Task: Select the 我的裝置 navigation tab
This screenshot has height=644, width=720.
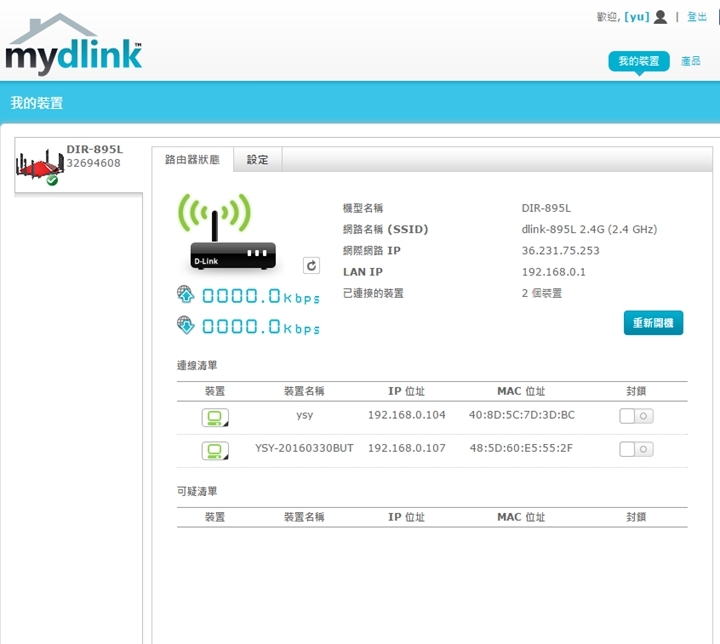Action: pos(639,61)
